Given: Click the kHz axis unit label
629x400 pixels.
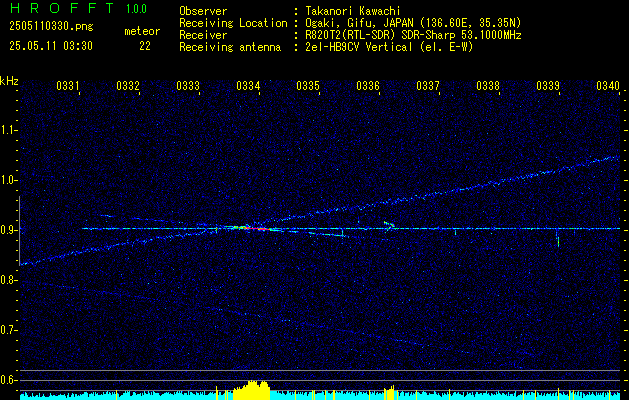Looking at the screenshot, I should [9, 81].
